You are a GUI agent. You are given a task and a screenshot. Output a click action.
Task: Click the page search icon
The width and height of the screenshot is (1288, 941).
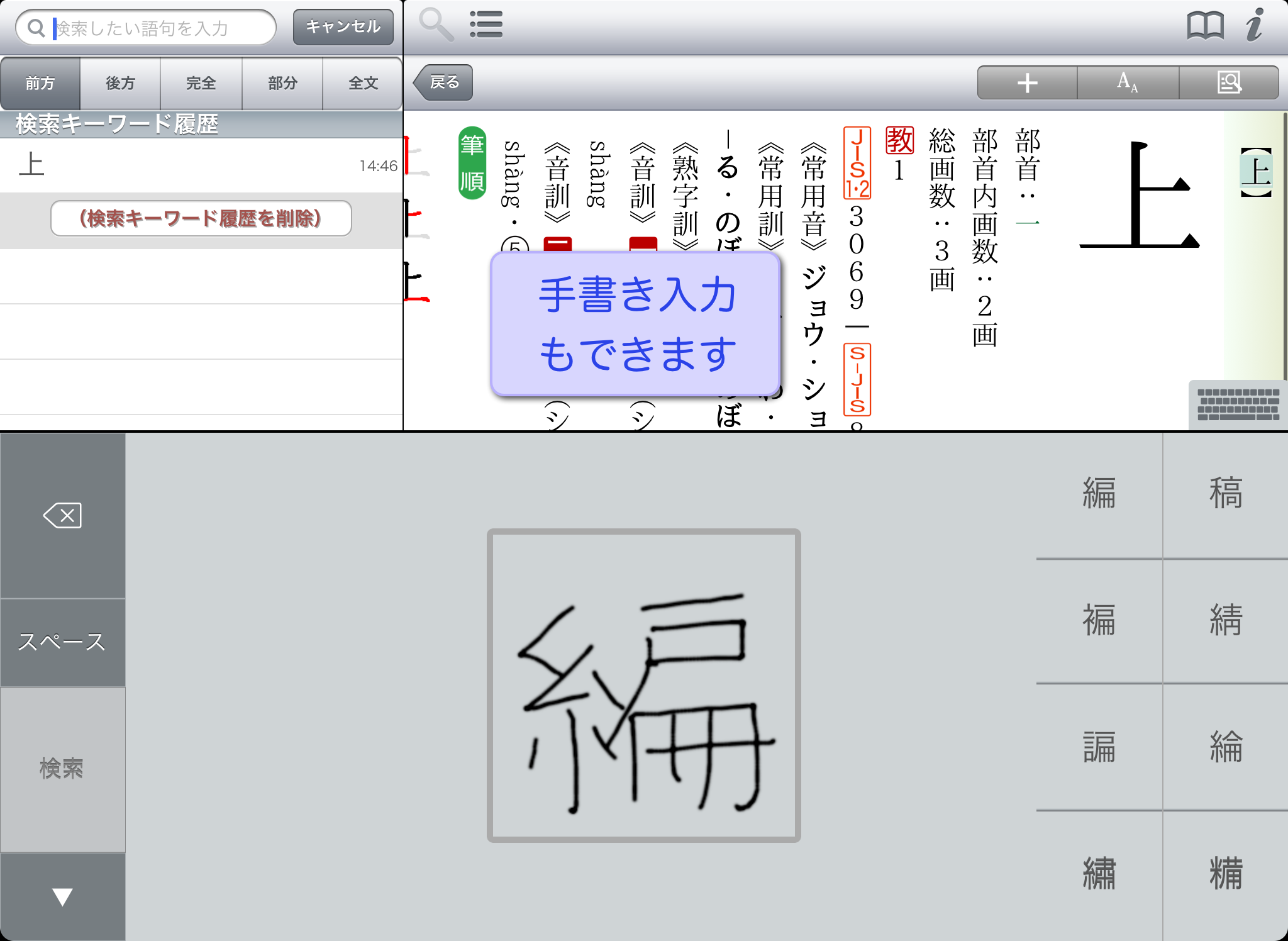pyautogui.click(x=1229, y=82)
